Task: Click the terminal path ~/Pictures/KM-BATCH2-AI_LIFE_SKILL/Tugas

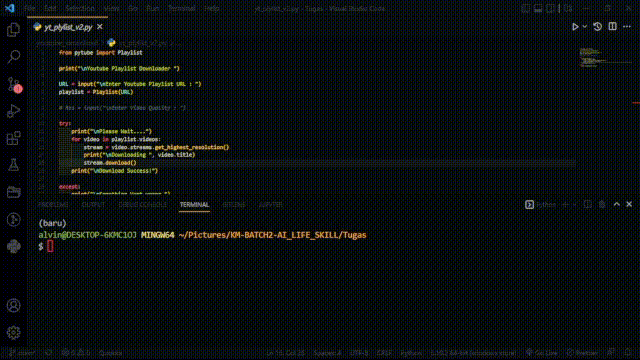Action: pos(272,235)
